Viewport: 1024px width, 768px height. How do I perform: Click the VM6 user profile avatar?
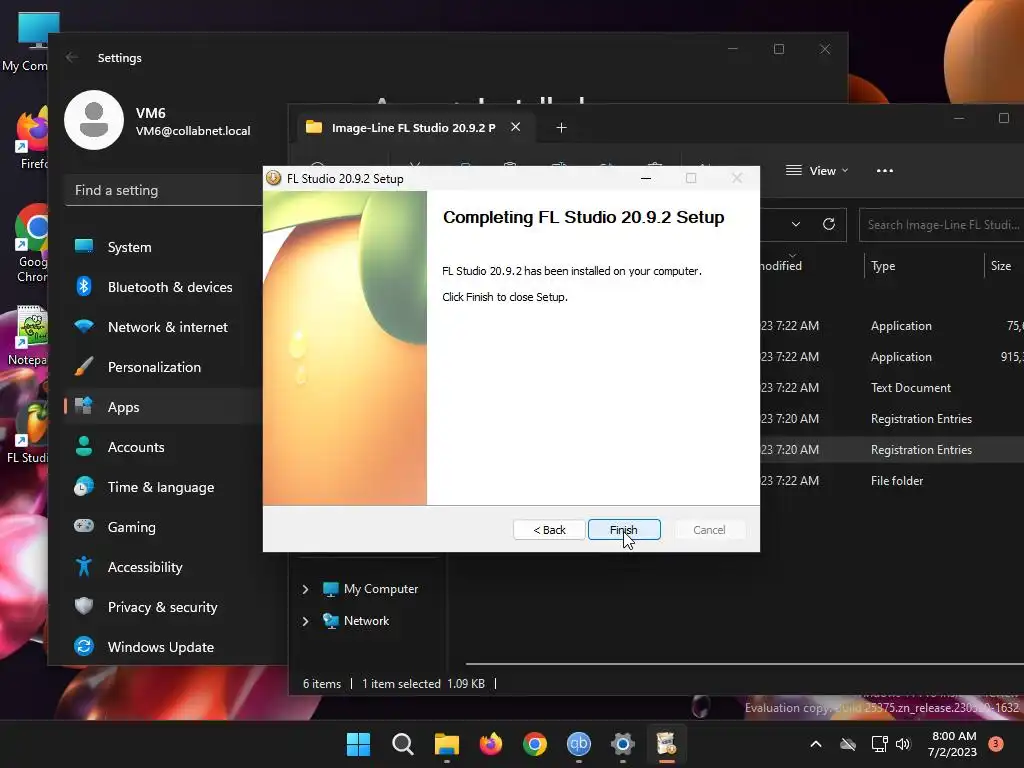[x=94, y=120]
